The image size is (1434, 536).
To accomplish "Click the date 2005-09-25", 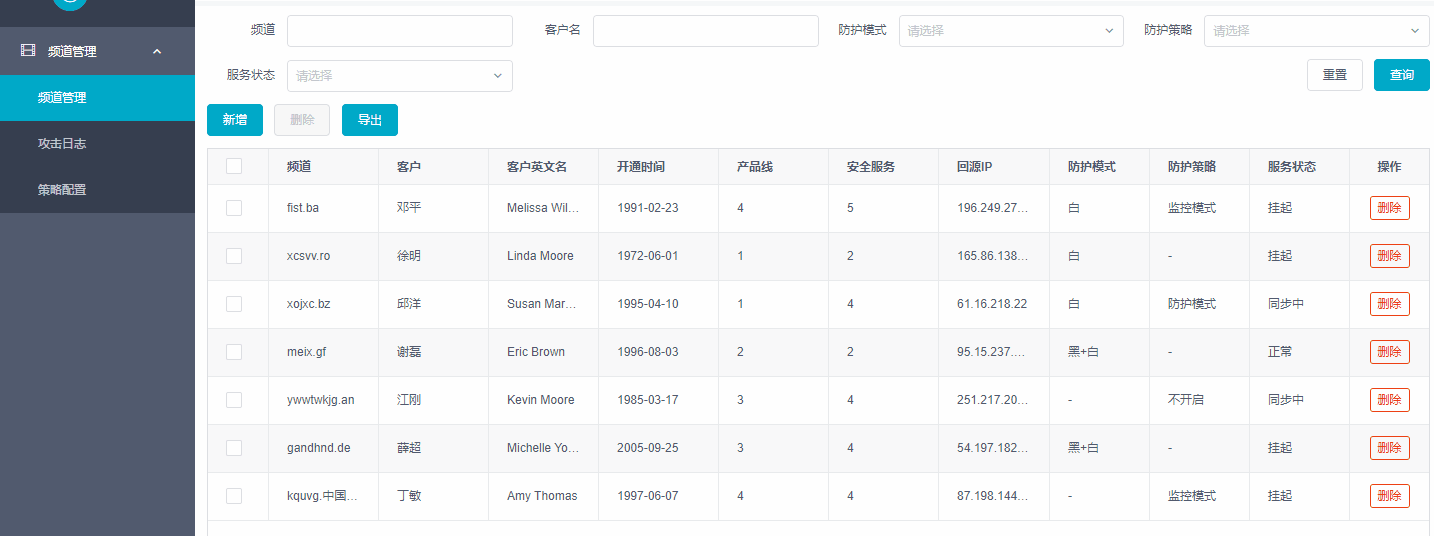I will (648, 448).
